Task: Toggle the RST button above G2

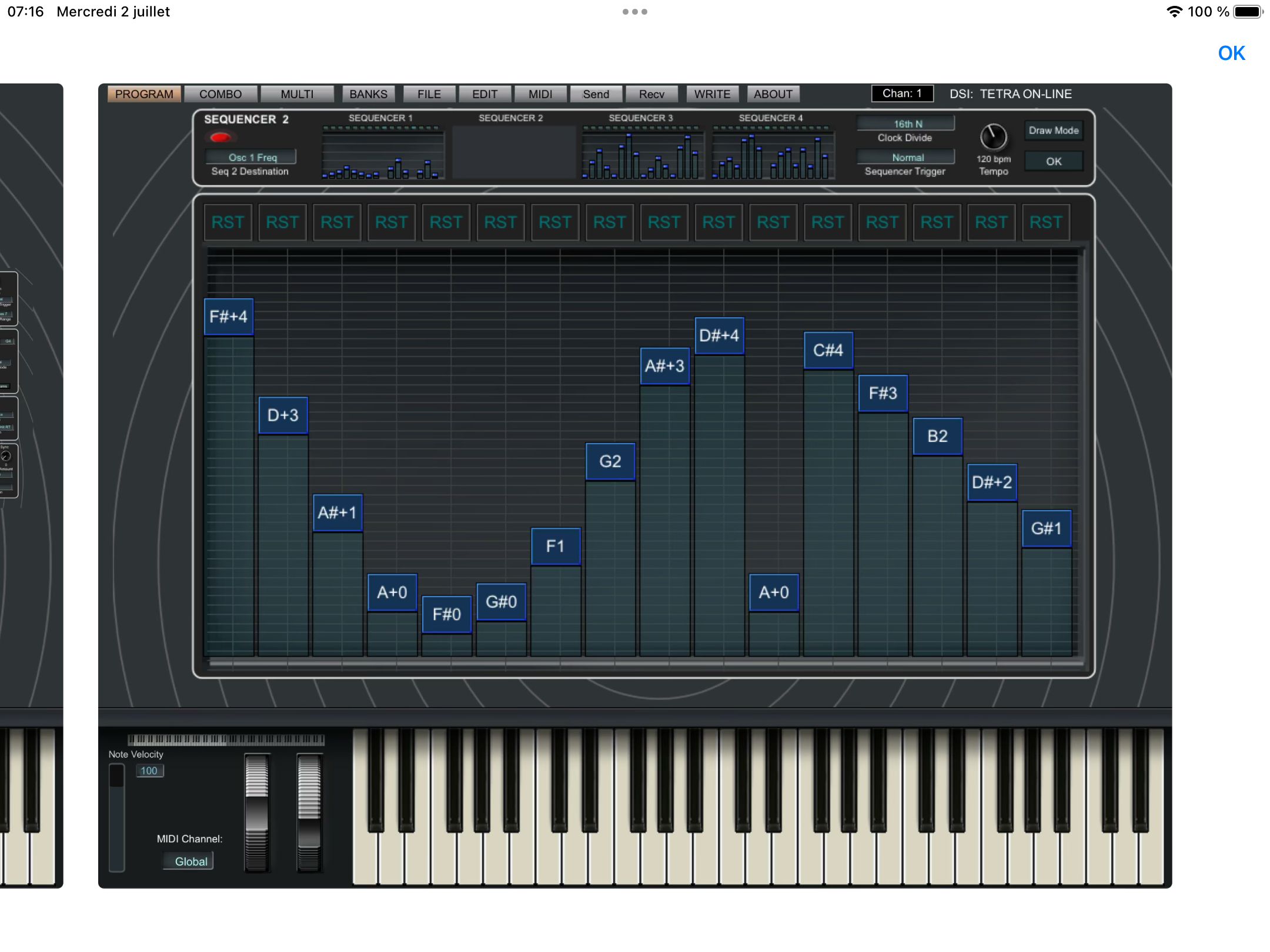Action: tap(610, 222)
